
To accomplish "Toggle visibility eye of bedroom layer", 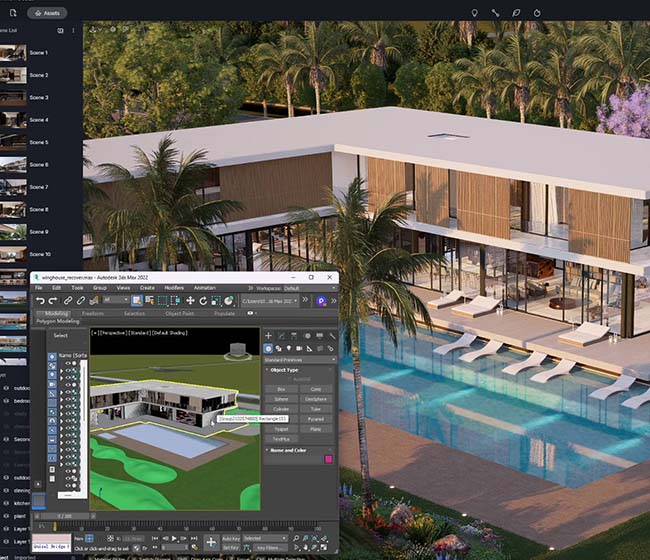I will (x=6, y=401).
